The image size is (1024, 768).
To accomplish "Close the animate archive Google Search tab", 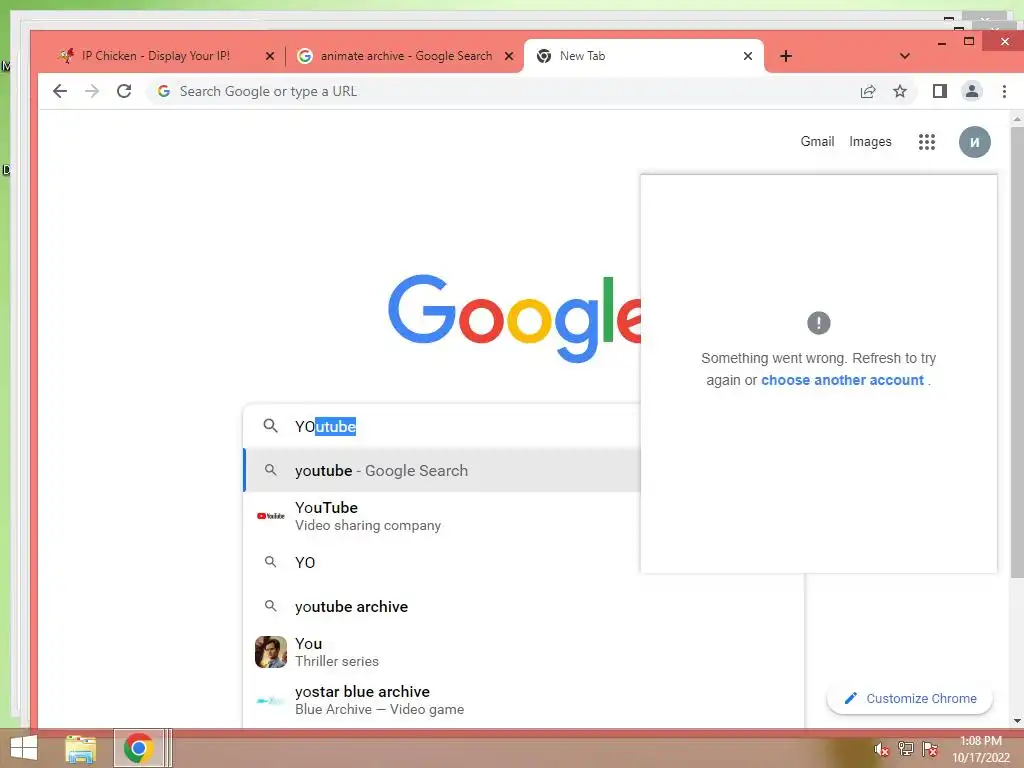I will pyautogui.click(x=509, y=56).
